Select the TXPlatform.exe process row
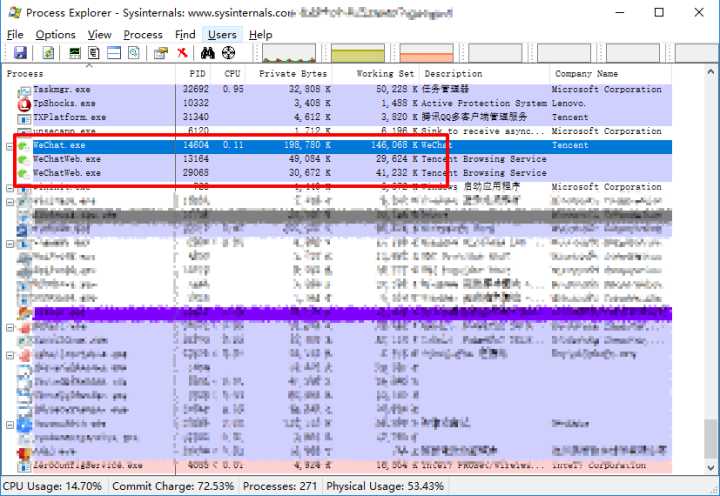Viewport: 720px width, 496px height. point(344,118)
